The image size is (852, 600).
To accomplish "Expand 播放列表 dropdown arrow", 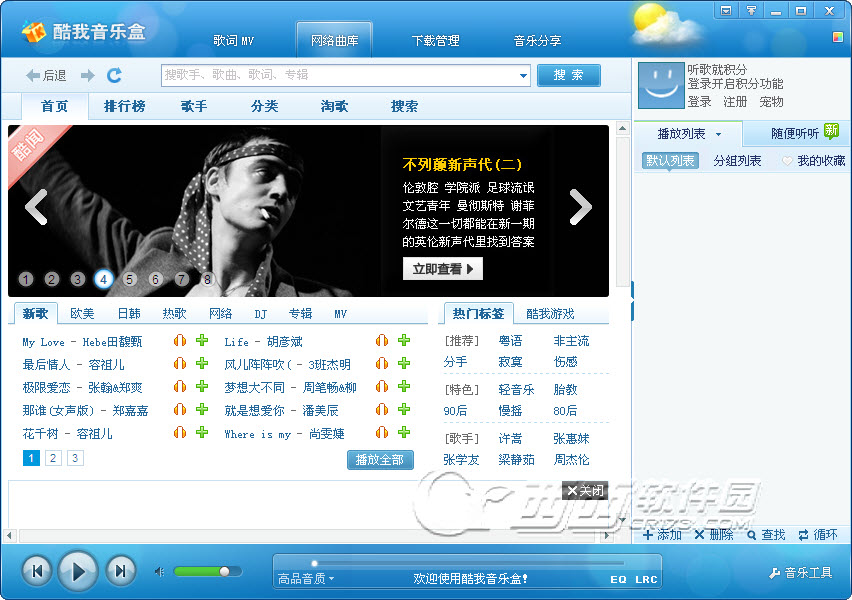I will click(x=718, y=134).
